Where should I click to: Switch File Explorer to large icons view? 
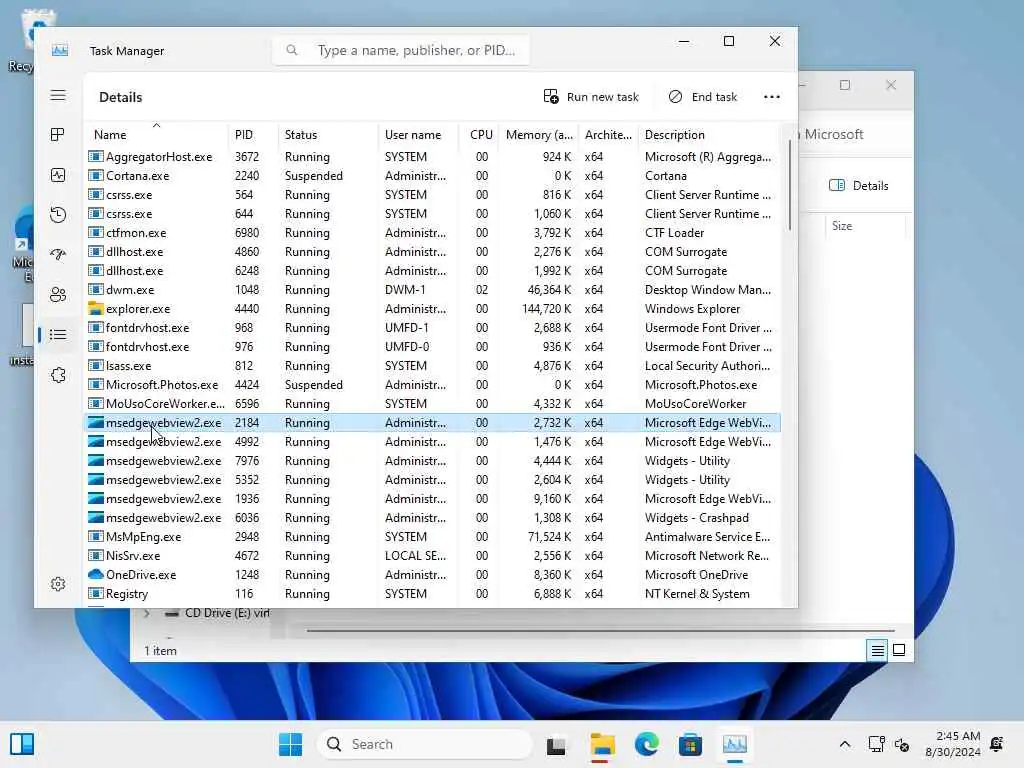[x=899, y=650]
